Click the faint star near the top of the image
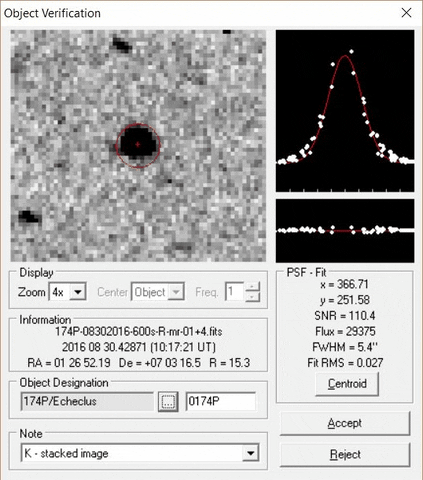The height and width of the screenshot is (480, 423). click(121, 44)
